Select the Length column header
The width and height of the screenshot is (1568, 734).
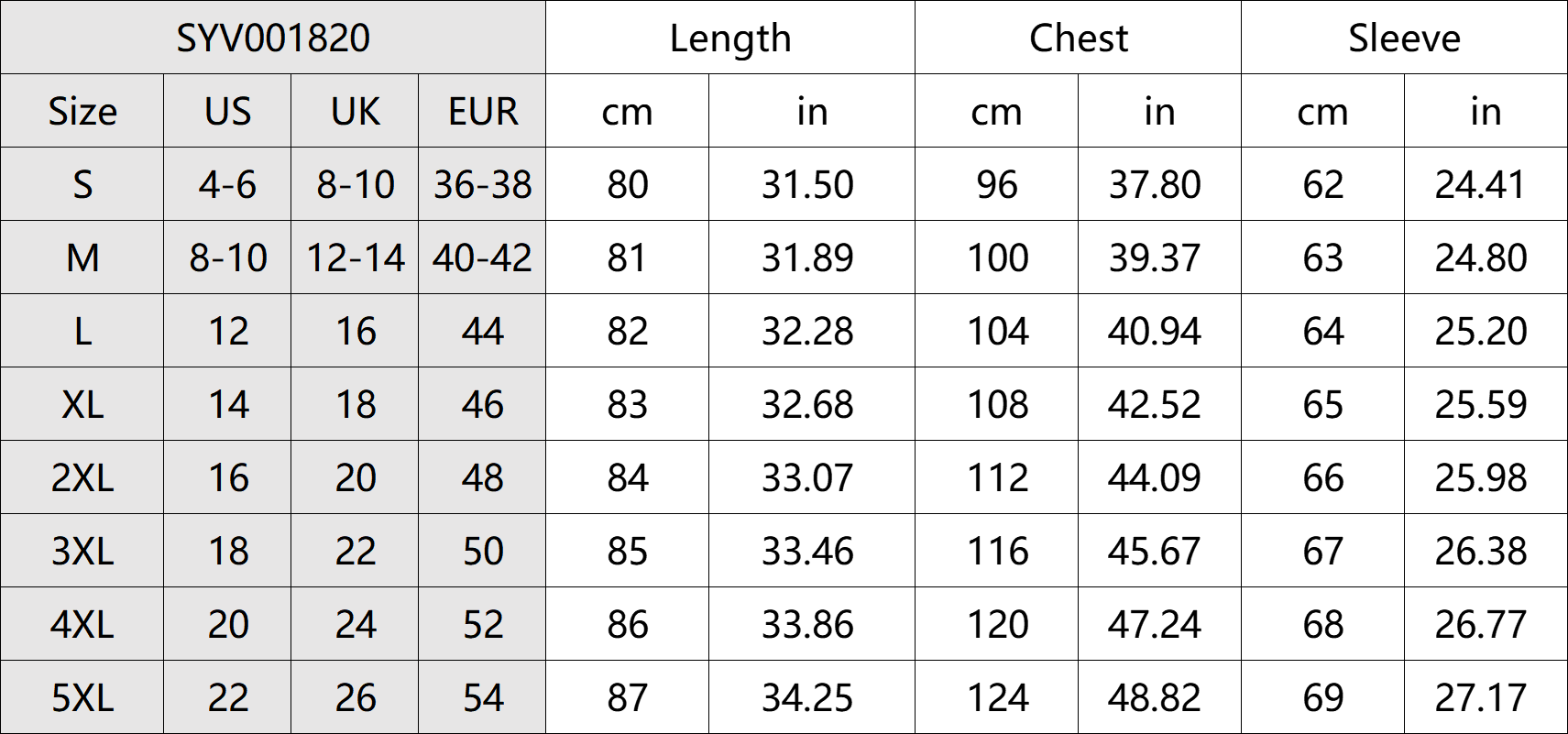[729, 38]
